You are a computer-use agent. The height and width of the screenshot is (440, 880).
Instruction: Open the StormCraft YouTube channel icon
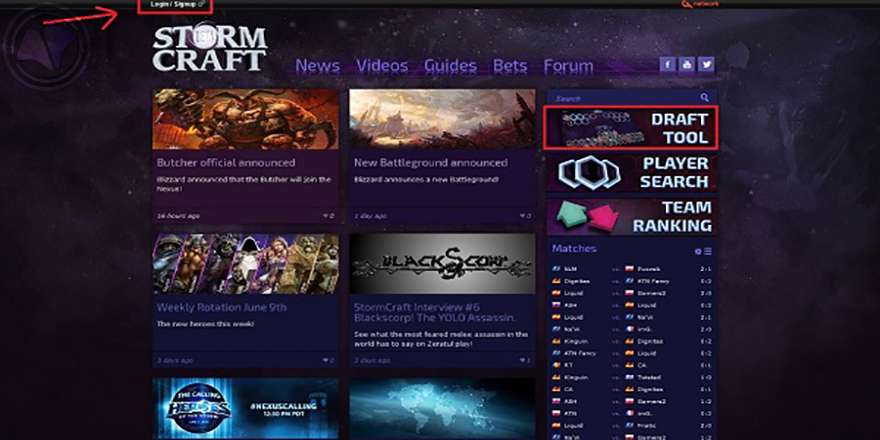tap(687, 65)
